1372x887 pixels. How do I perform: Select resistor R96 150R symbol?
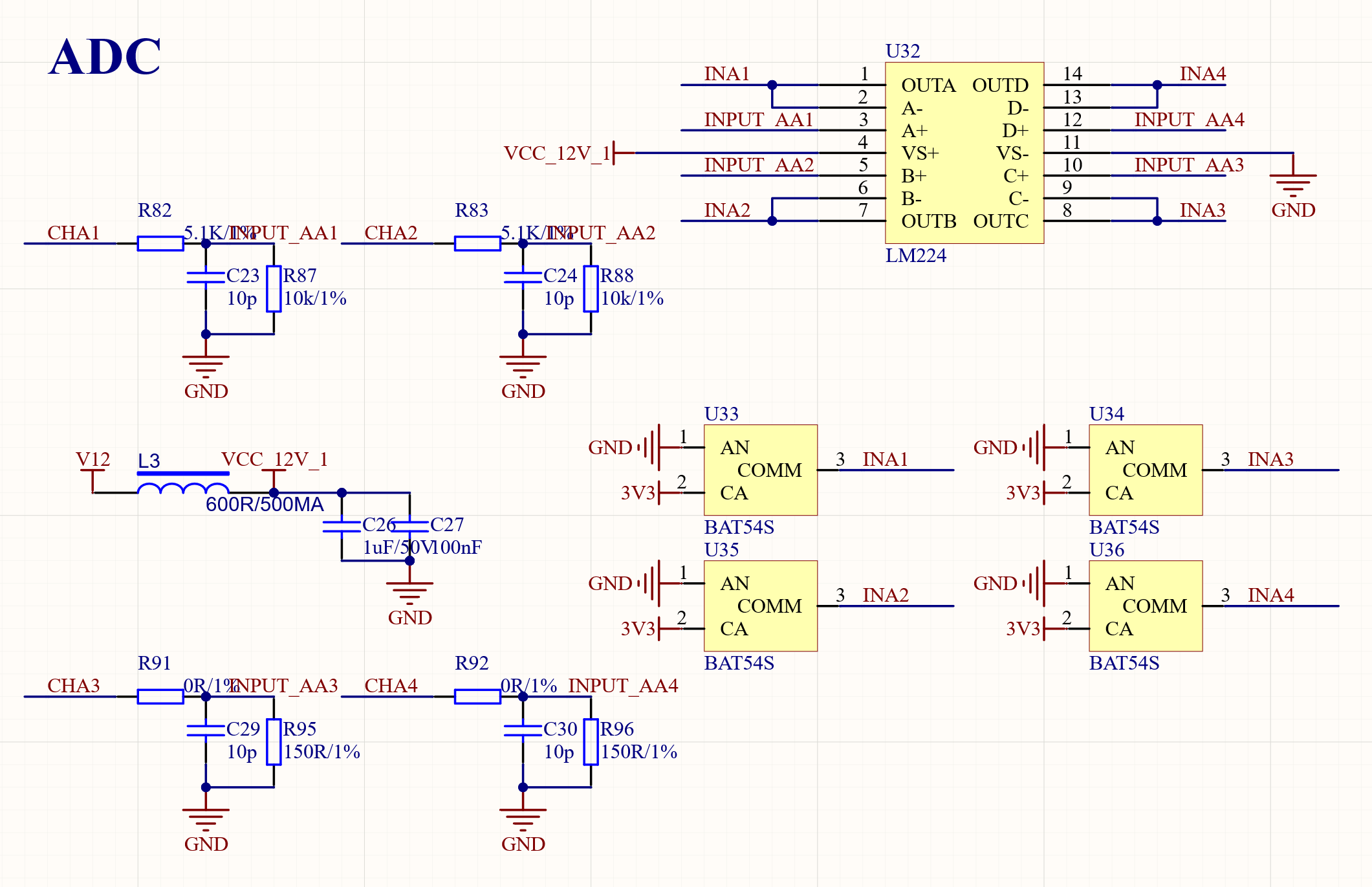[591, 741]
